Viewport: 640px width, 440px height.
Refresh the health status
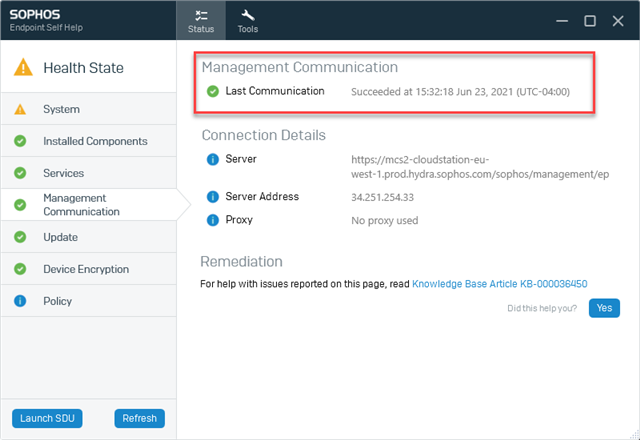pyautogui.click(x=140, y=418)
